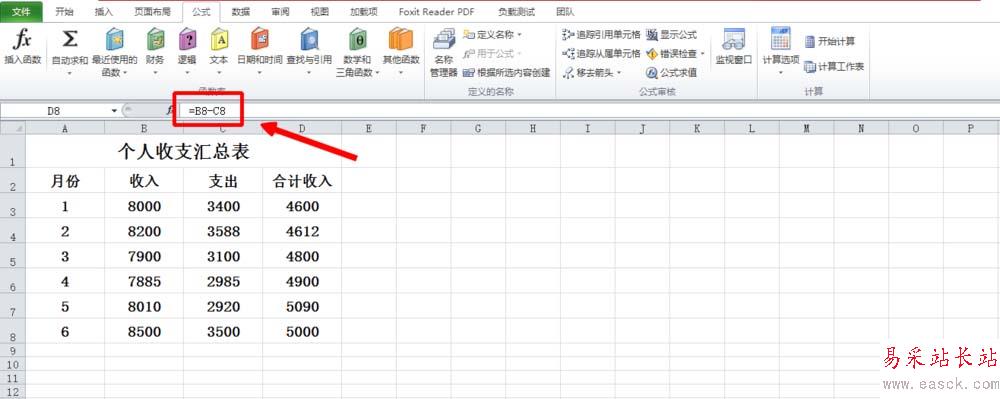Image resolution: width=1000 pixels, height=399 pixels.
Task: Select column header H
Action: point(533,128)
